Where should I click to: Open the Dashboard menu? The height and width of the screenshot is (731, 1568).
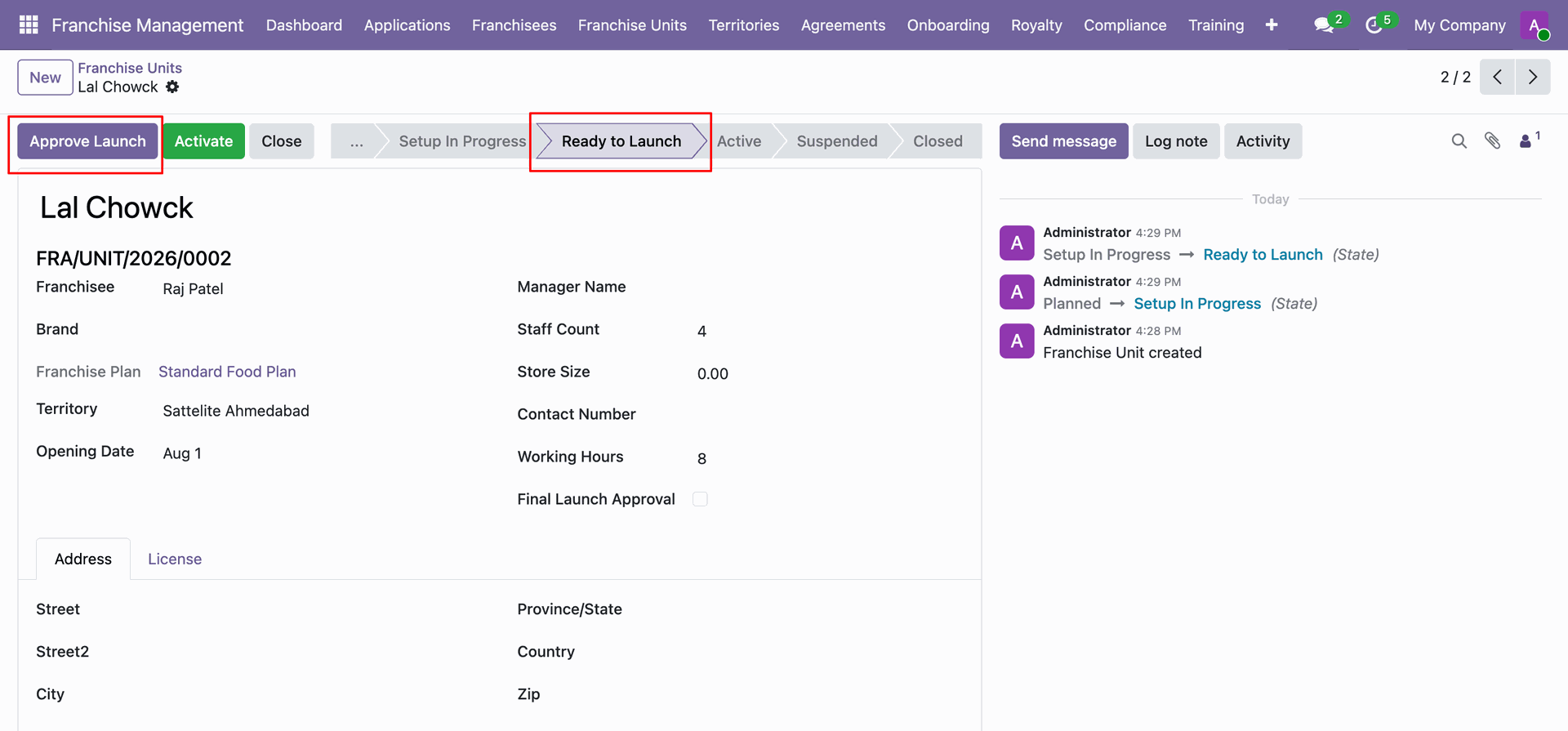coord(304,25)
